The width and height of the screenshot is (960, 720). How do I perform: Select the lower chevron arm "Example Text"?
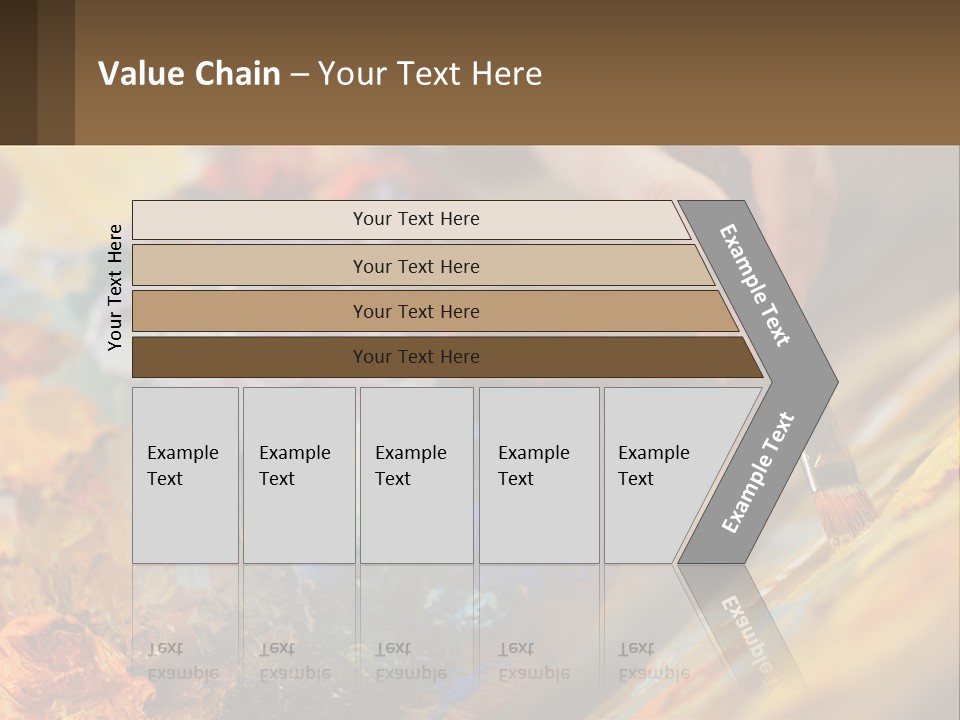click(758, 472)
